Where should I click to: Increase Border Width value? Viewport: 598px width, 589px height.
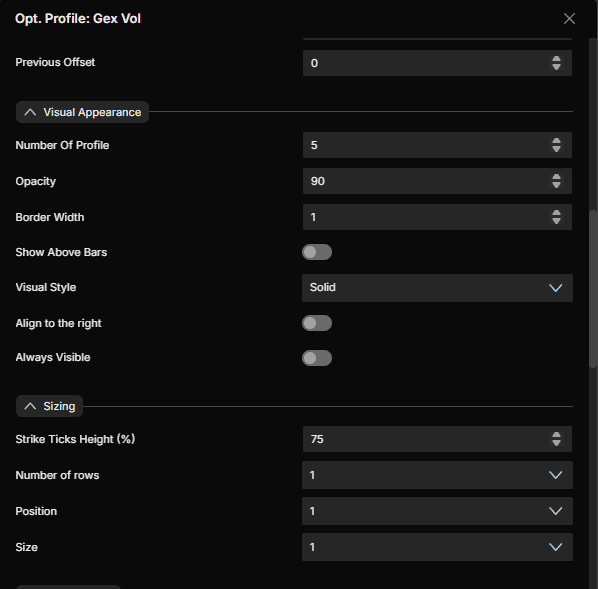pos(556,213)
